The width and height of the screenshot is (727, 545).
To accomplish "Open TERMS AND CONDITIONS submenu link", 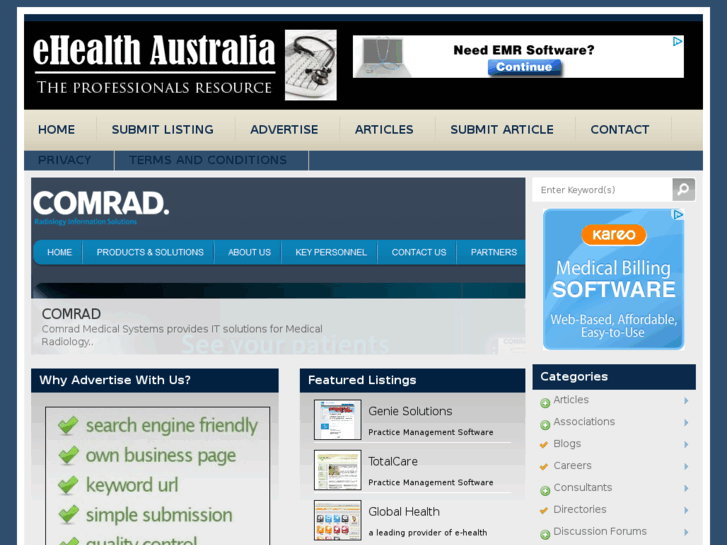I will [x=208, y=160].
